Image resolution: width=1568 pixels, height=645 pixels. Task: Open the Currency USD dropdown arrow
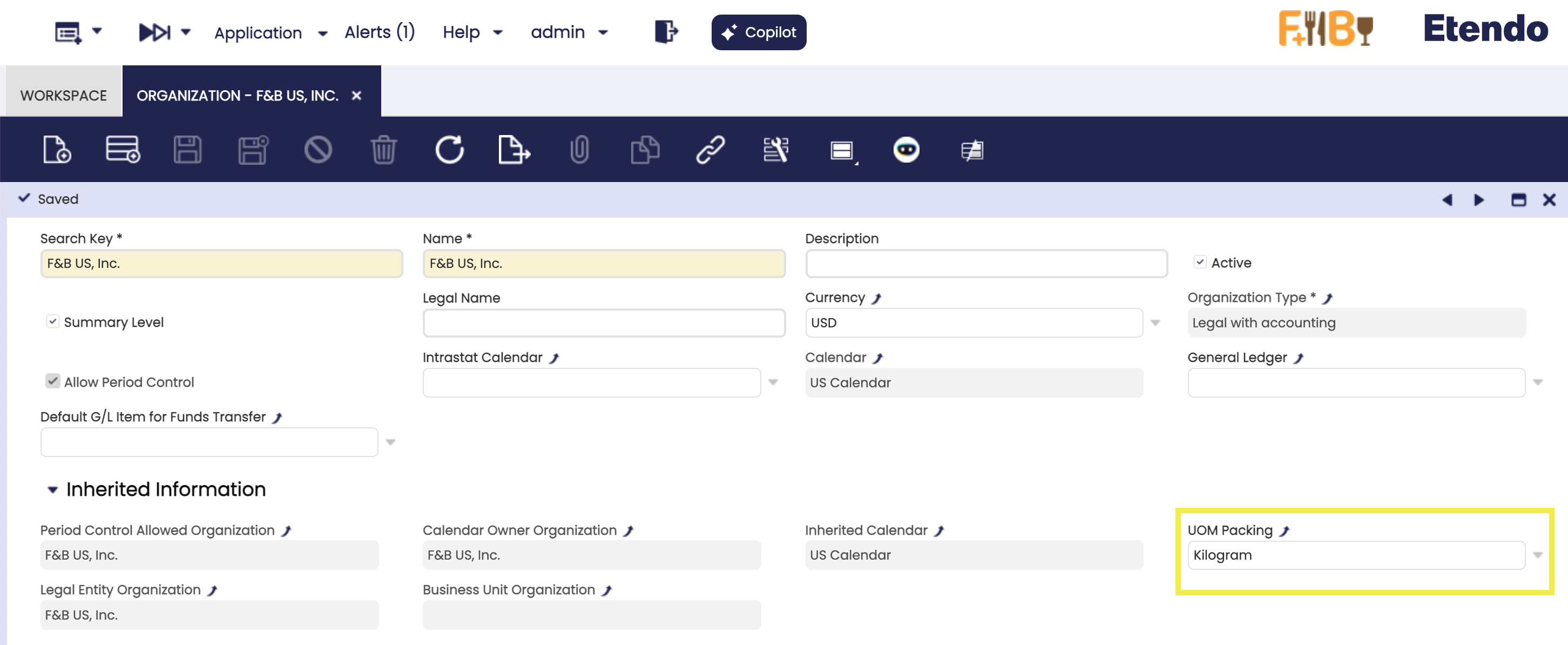pyautogui.click(x=1155, y=323)
